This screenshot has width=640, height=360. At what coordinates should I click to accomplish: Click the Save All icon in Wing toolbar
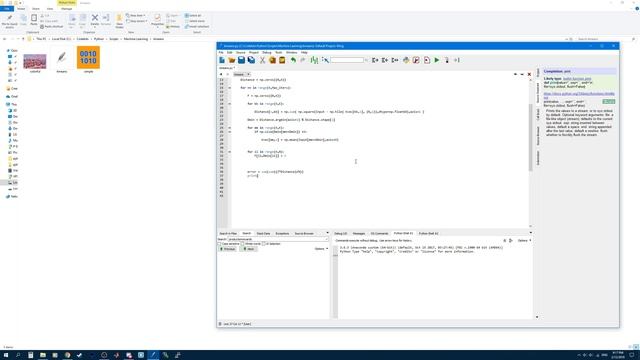point(251,60)
